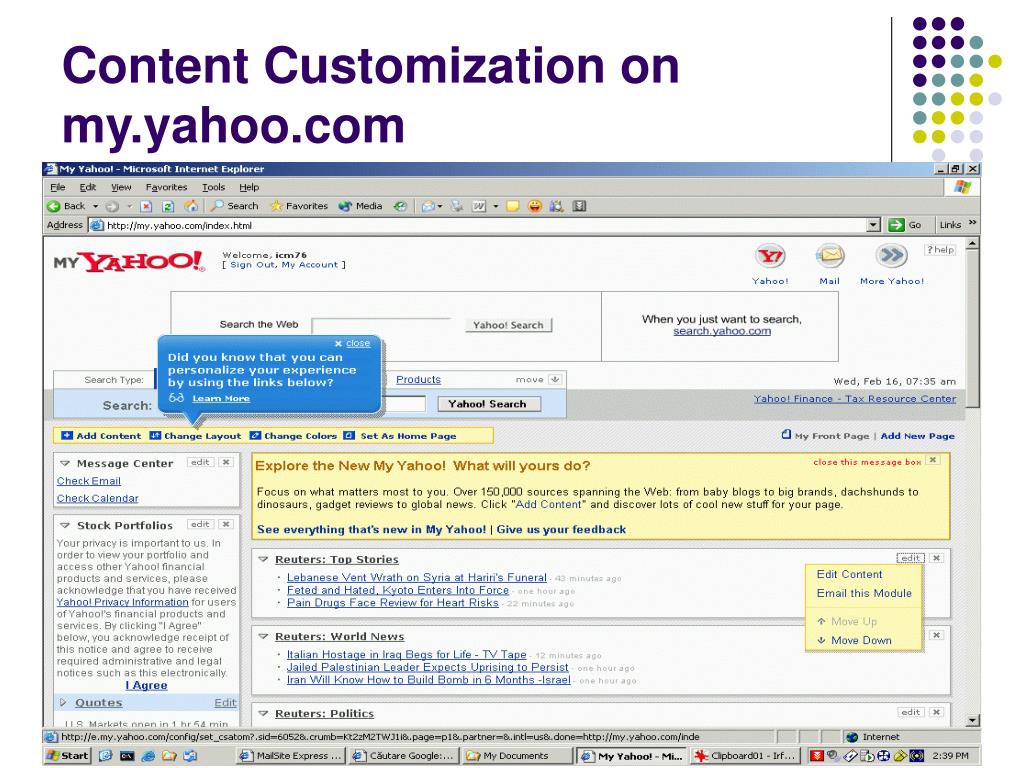Click the Forward navigation arrow icon
The width and height of the screenshot is (1024, 768).
point(112,206)
